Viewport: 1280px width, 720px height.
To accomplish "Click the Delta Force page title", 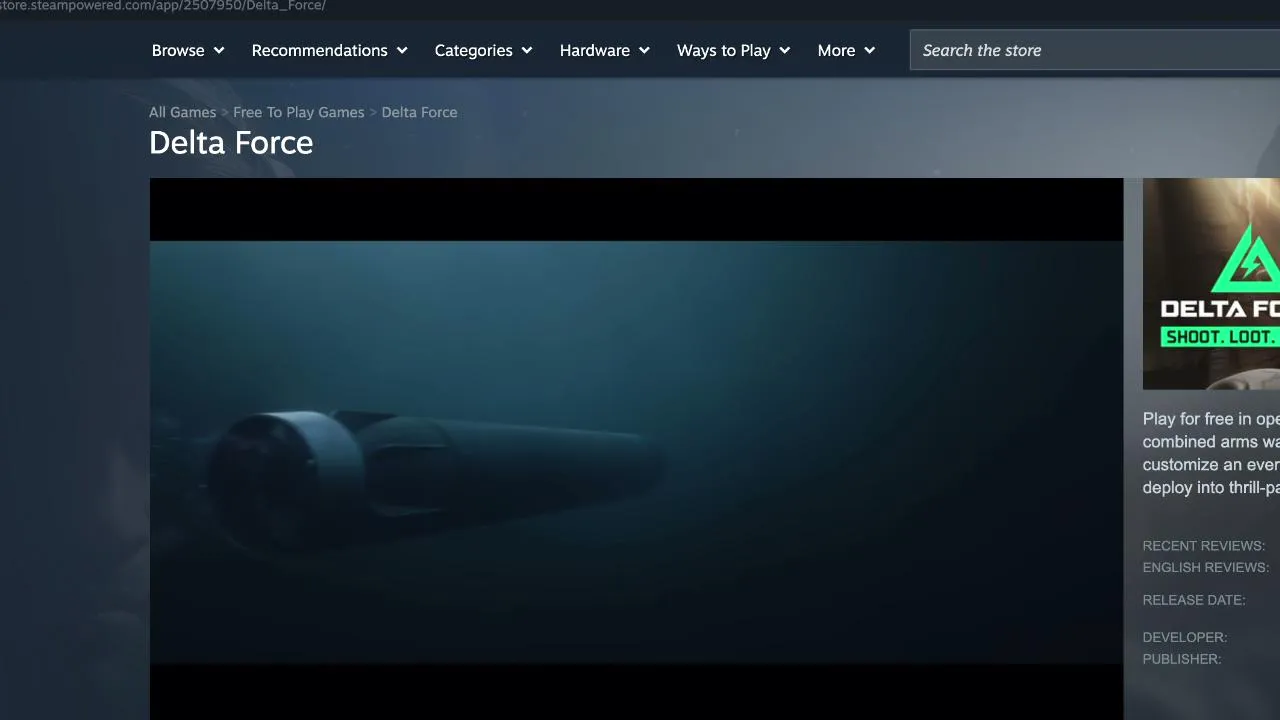I will click(231, 143).
